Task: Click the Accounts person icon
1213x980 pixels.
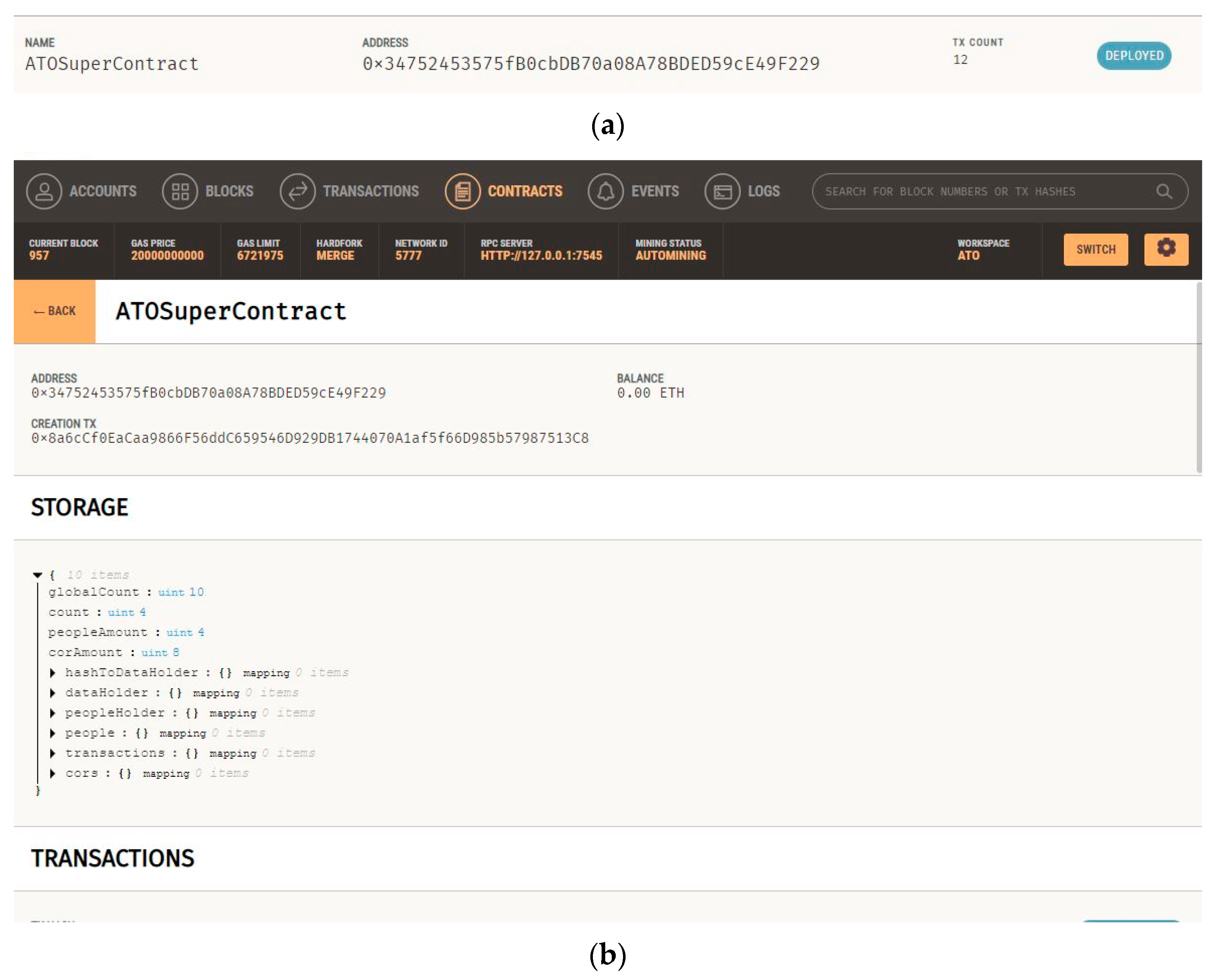Action: [x=44, y=192]
